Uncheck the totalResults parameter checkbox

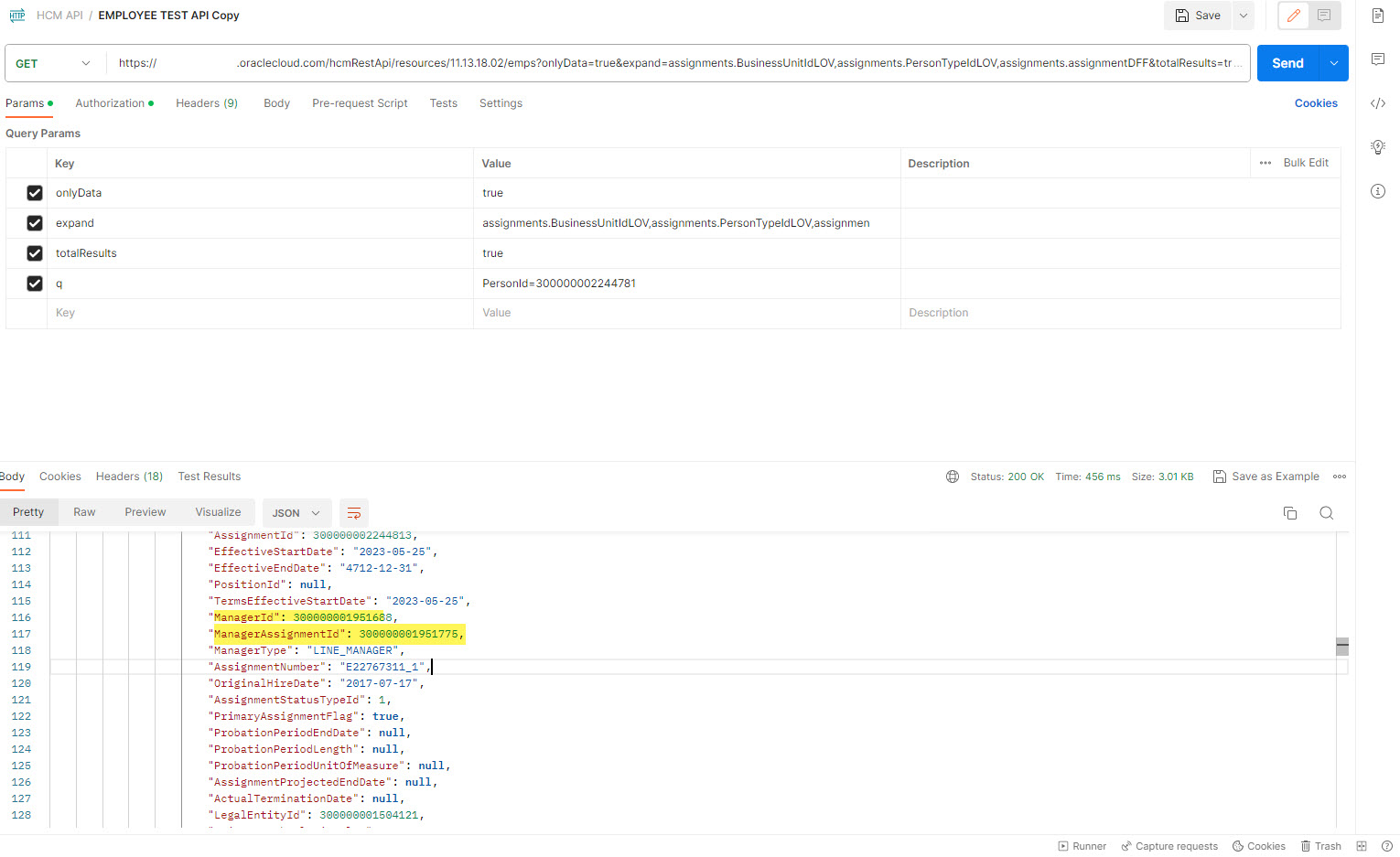(x=35, y=253)
